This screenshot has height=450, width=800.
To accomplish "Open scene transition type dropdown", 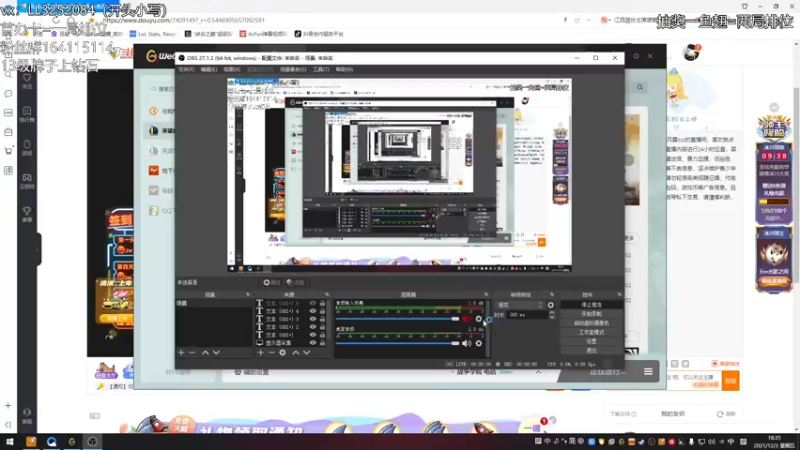I will pyautogui.click(x=520, y=305).
